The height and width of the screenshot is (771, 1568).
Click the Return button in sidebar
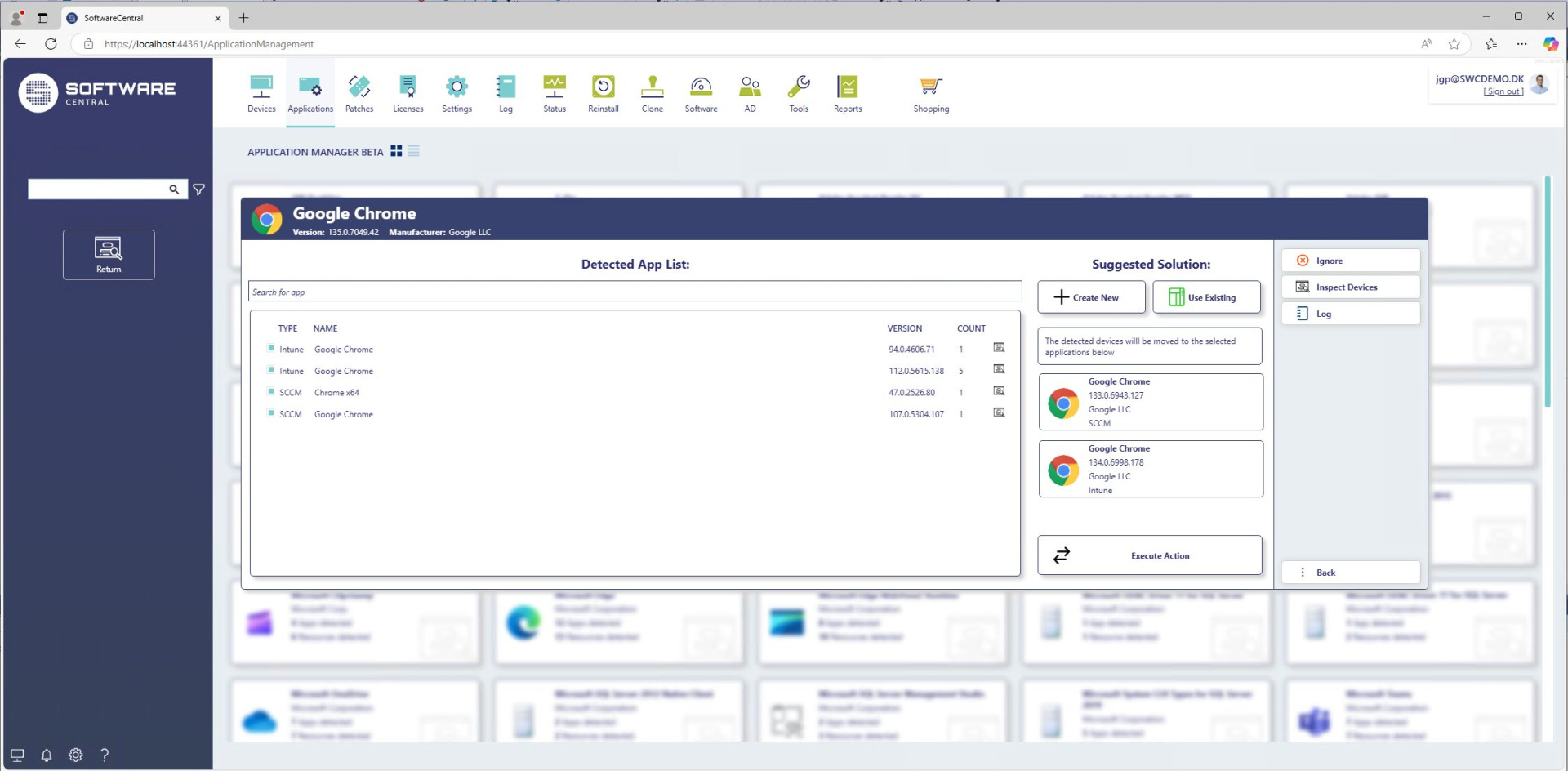[x=109, y=255]
